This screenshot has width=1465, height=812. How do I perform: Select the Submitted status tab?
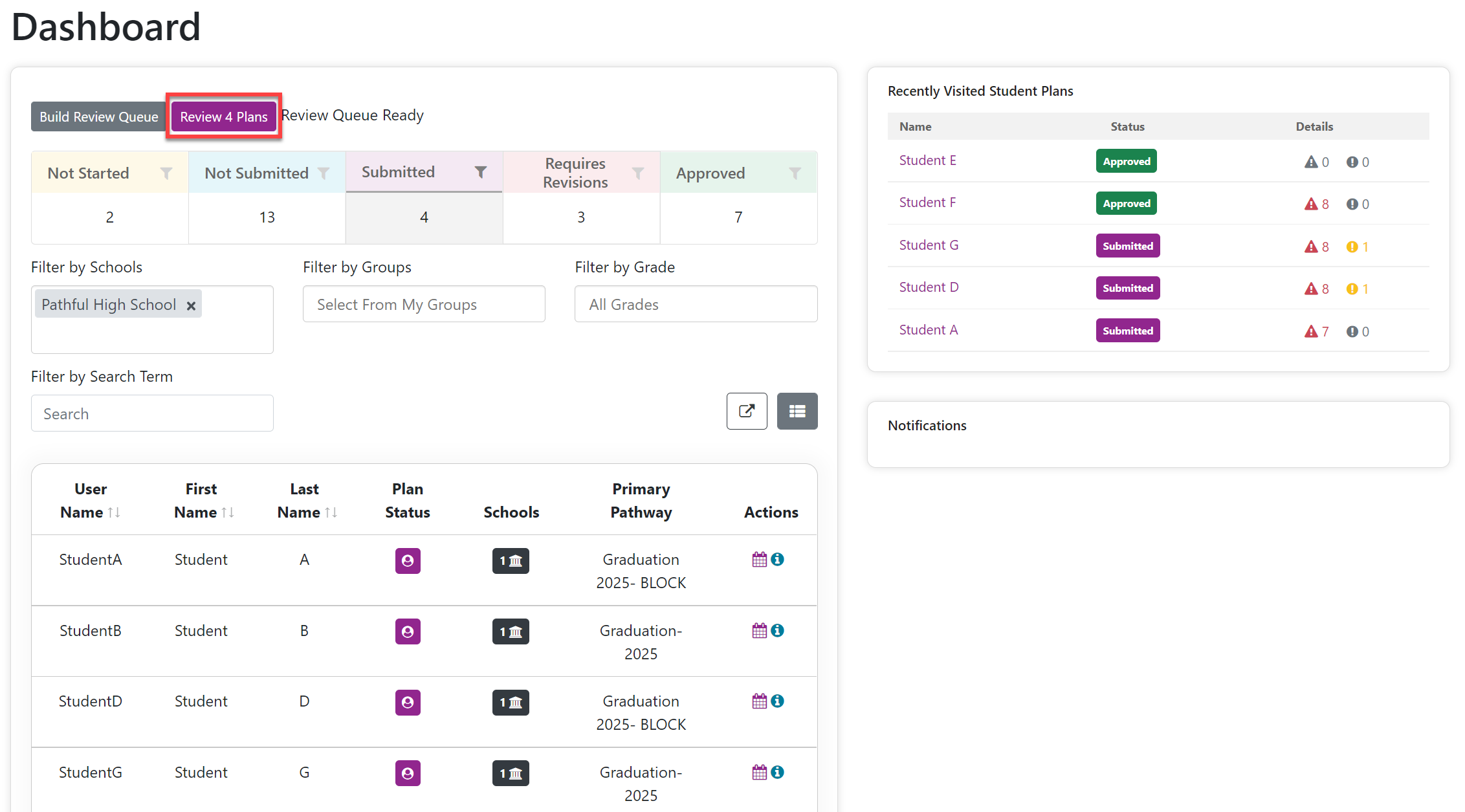click(424, 172)
